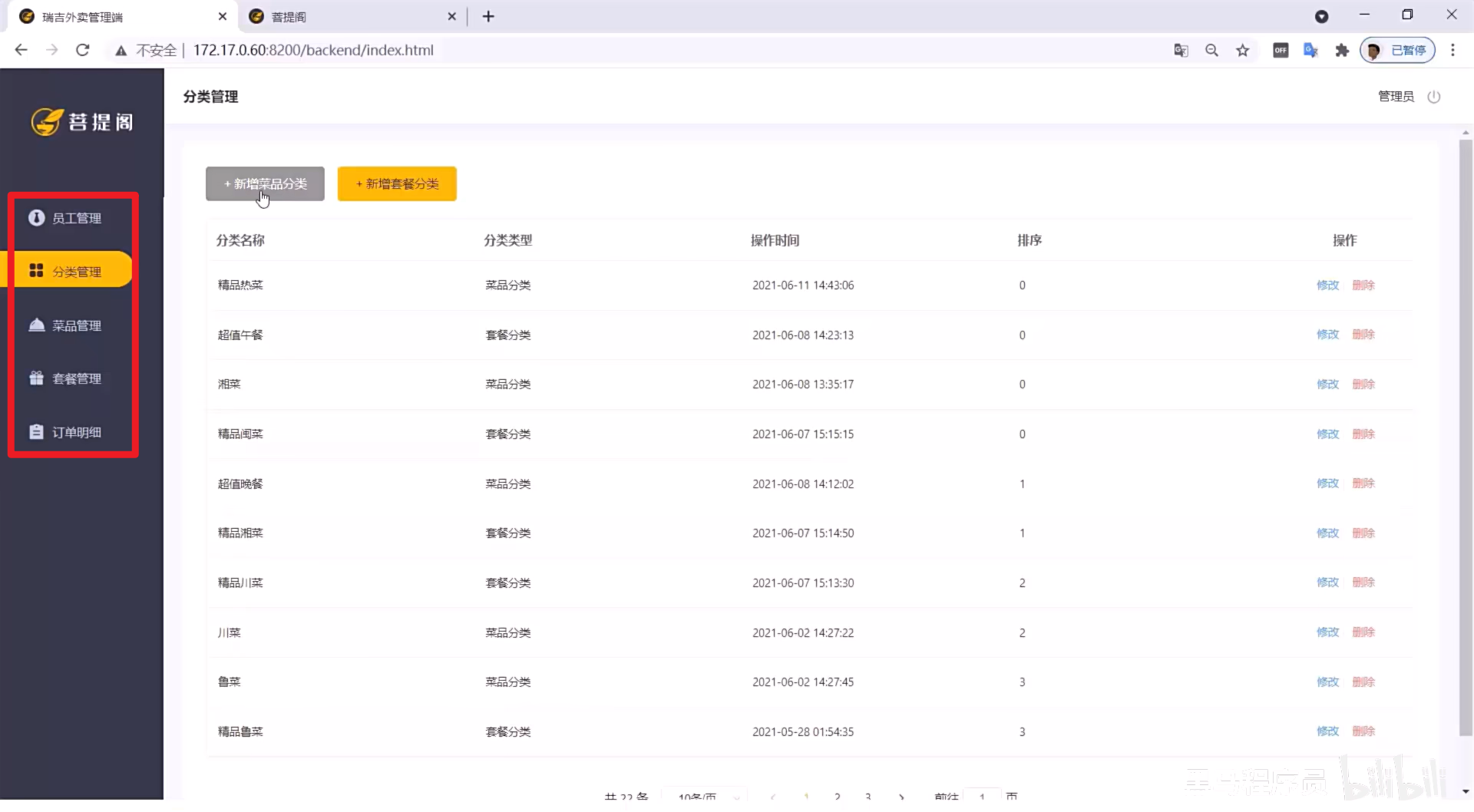
Task: Click 删除 for 湘菜 row
Action: tap(1363, 384)
